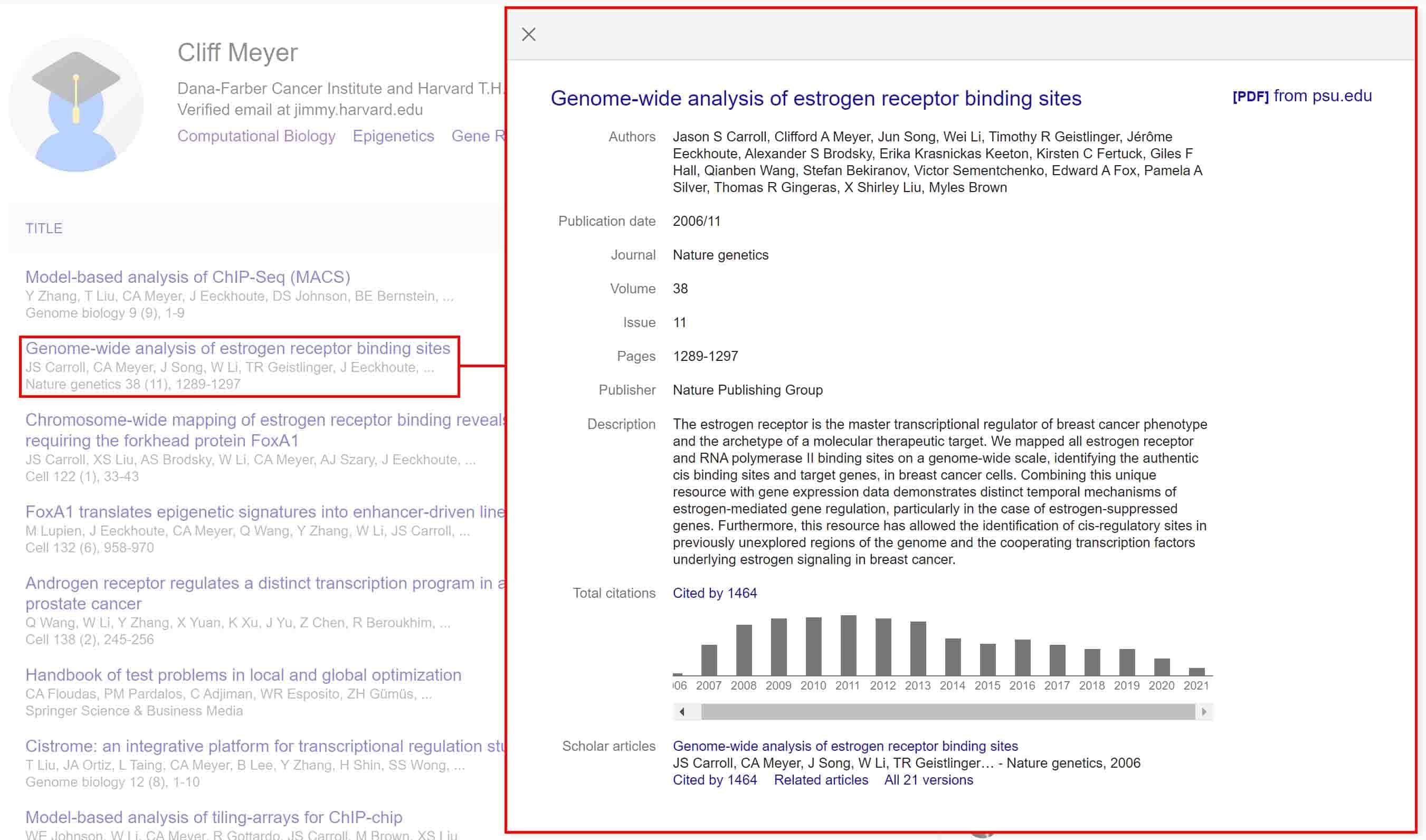The image size is (1426, 840).
Task: Open the PDF from psu.edu
Action: (1300, 96)
